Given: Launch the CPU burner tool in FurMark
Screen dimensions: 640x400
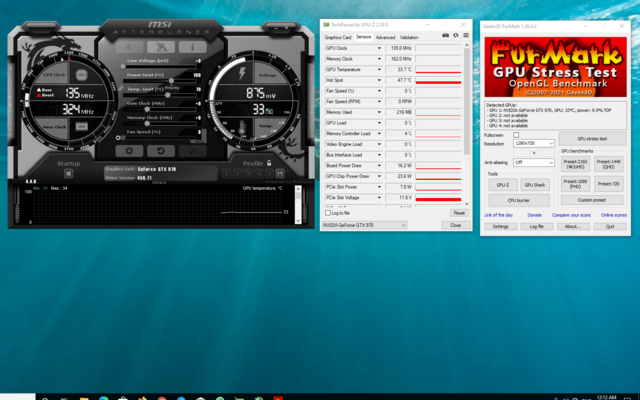Looking at the screenshot, I should [x=519, y=200].
